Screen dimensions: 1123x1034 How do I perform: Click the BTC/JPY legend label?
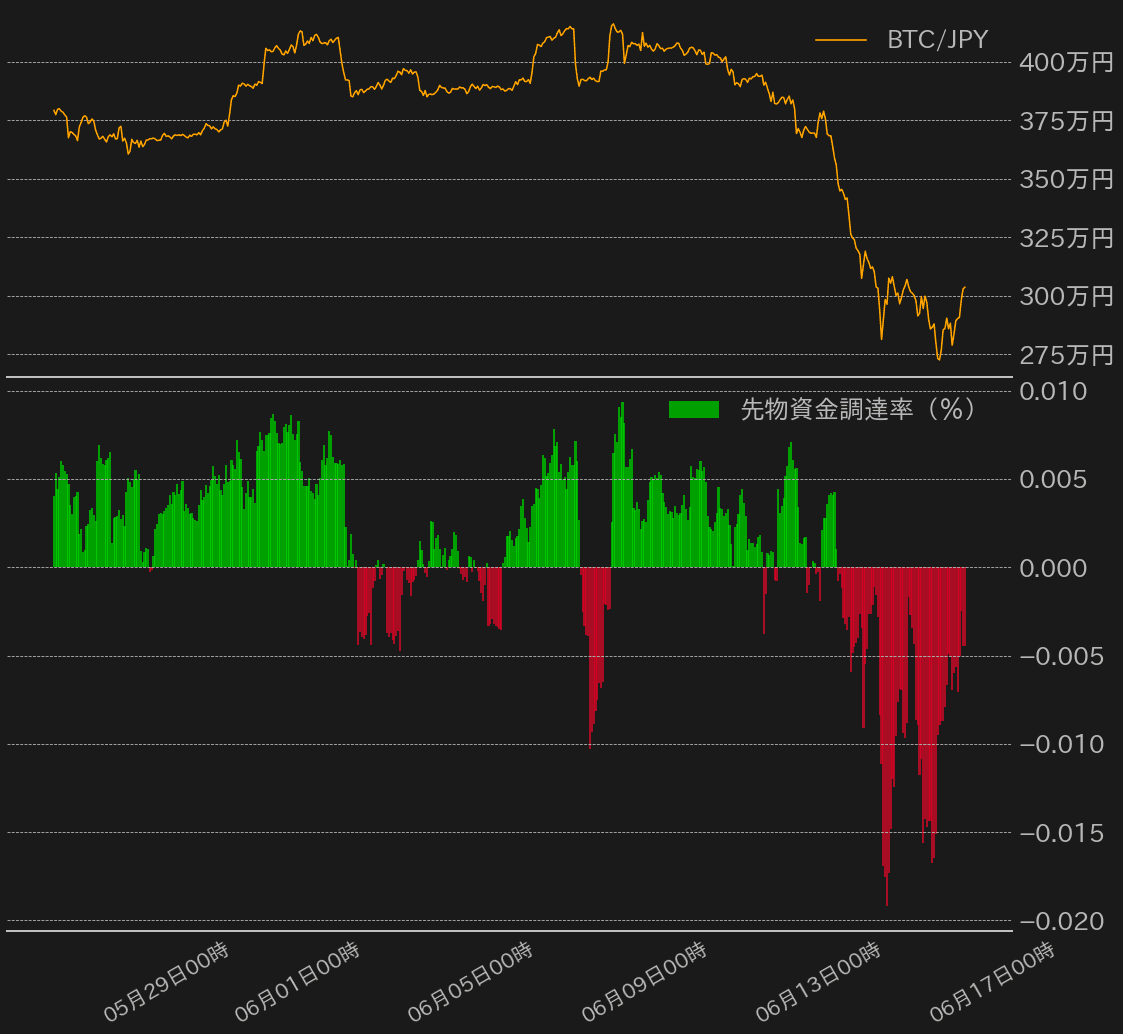pyautogui.click(x=937, y=40)
